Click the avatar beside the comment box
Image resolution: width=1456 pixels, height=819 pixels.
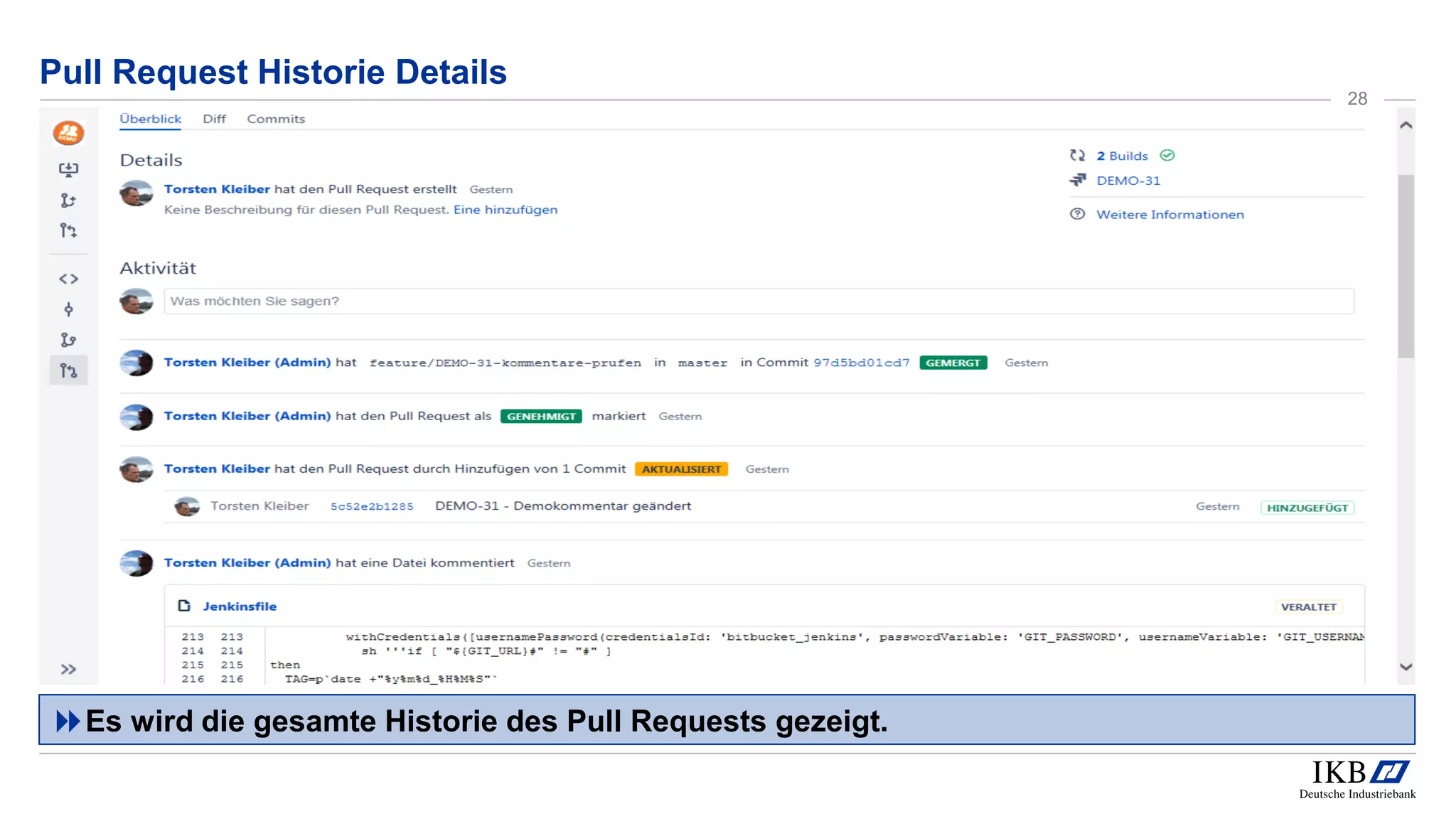[136, 301]
